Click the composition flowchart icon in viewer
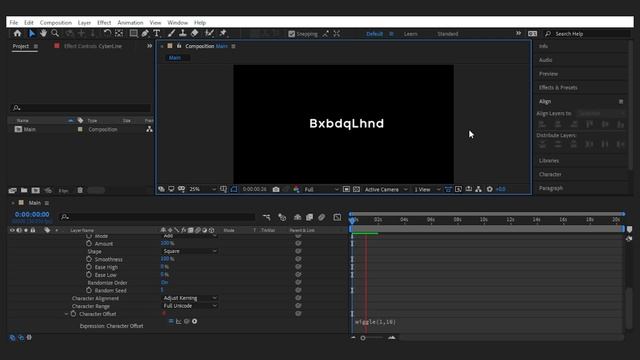Viewport: 640px width, 360px height. [478, 189]
